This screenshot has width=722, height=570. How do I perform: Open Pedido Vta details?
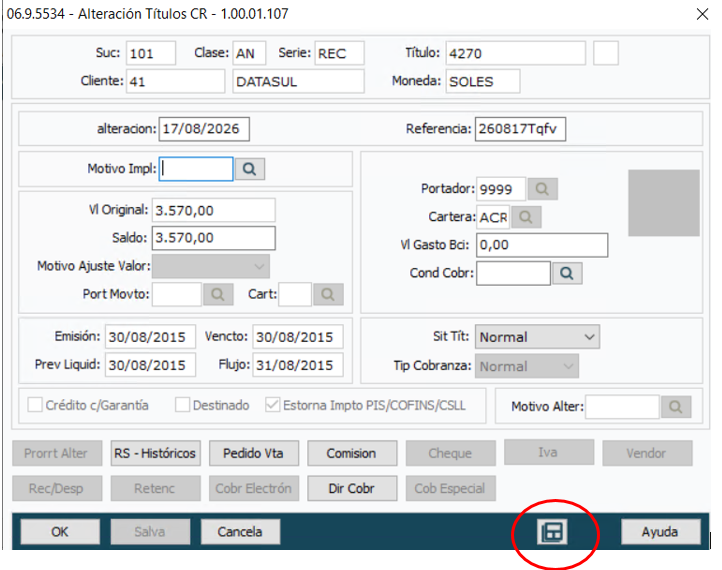253,453
